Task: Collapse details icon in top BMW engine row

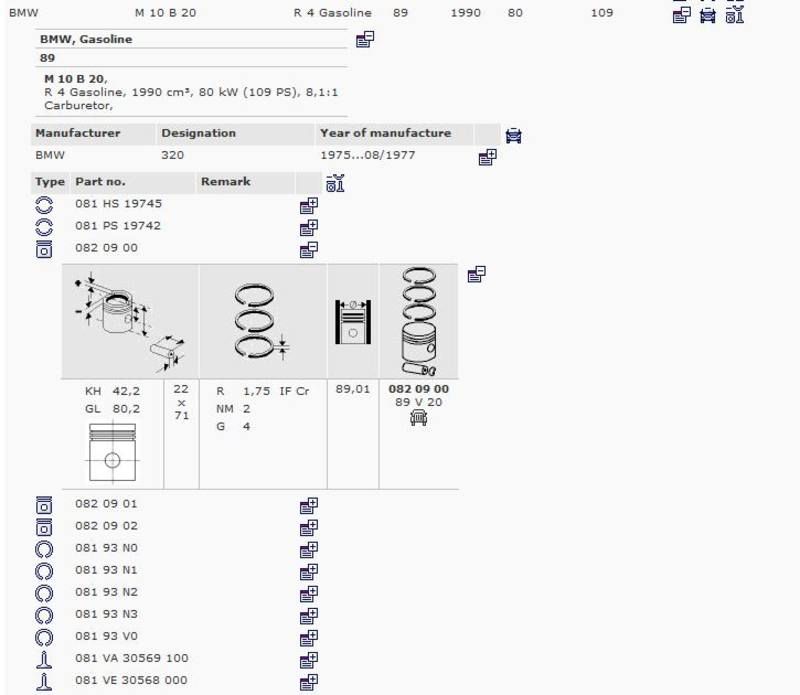Action: point(682,15)
